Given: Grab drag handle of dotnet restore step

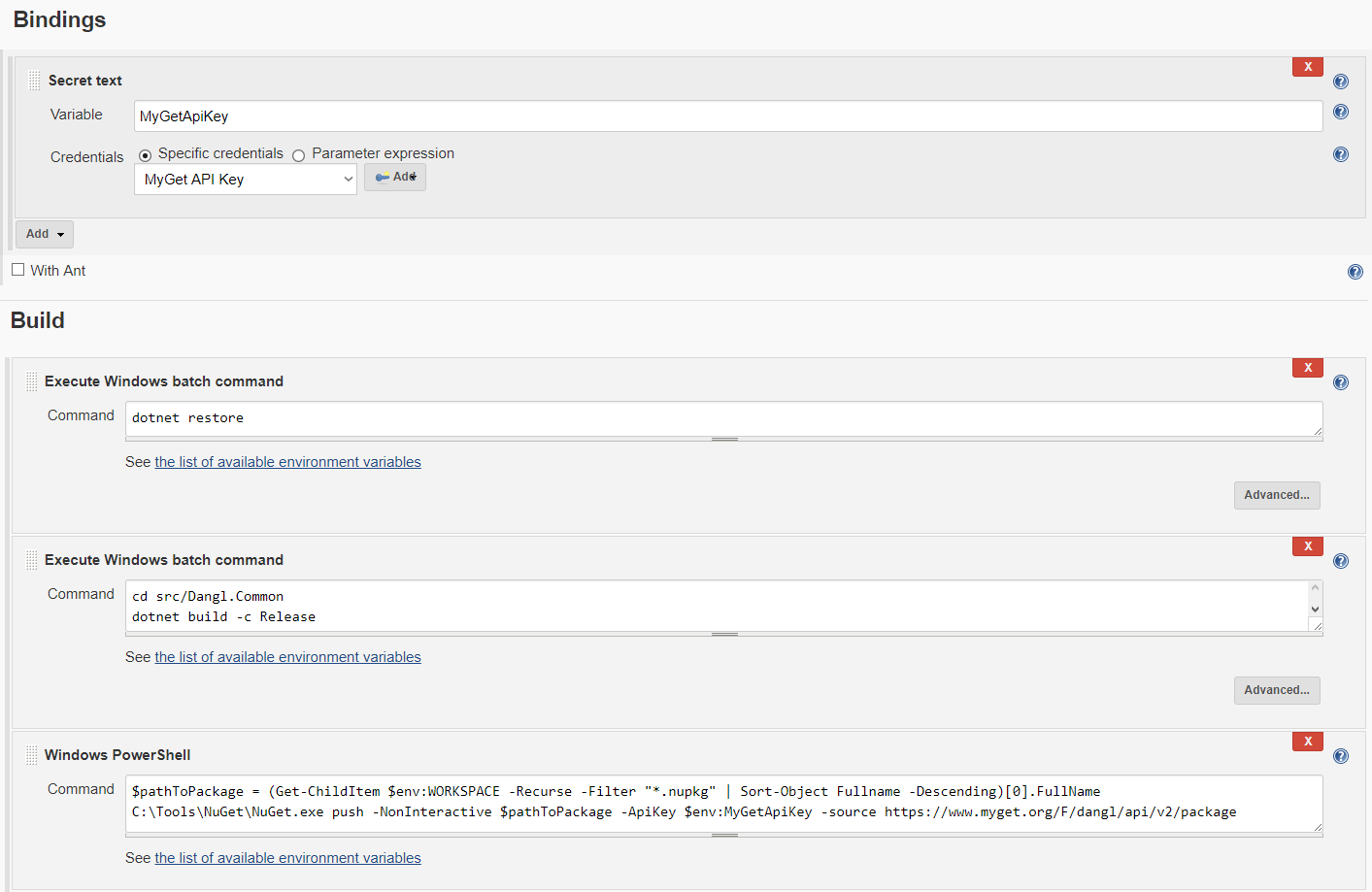Looking at the screenshot, I should pos(32,381).
